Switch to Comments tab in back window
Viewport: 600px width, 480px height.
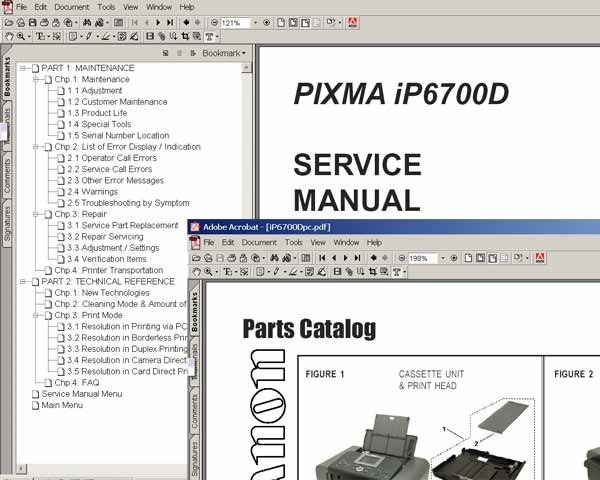[x=7, y=176]
